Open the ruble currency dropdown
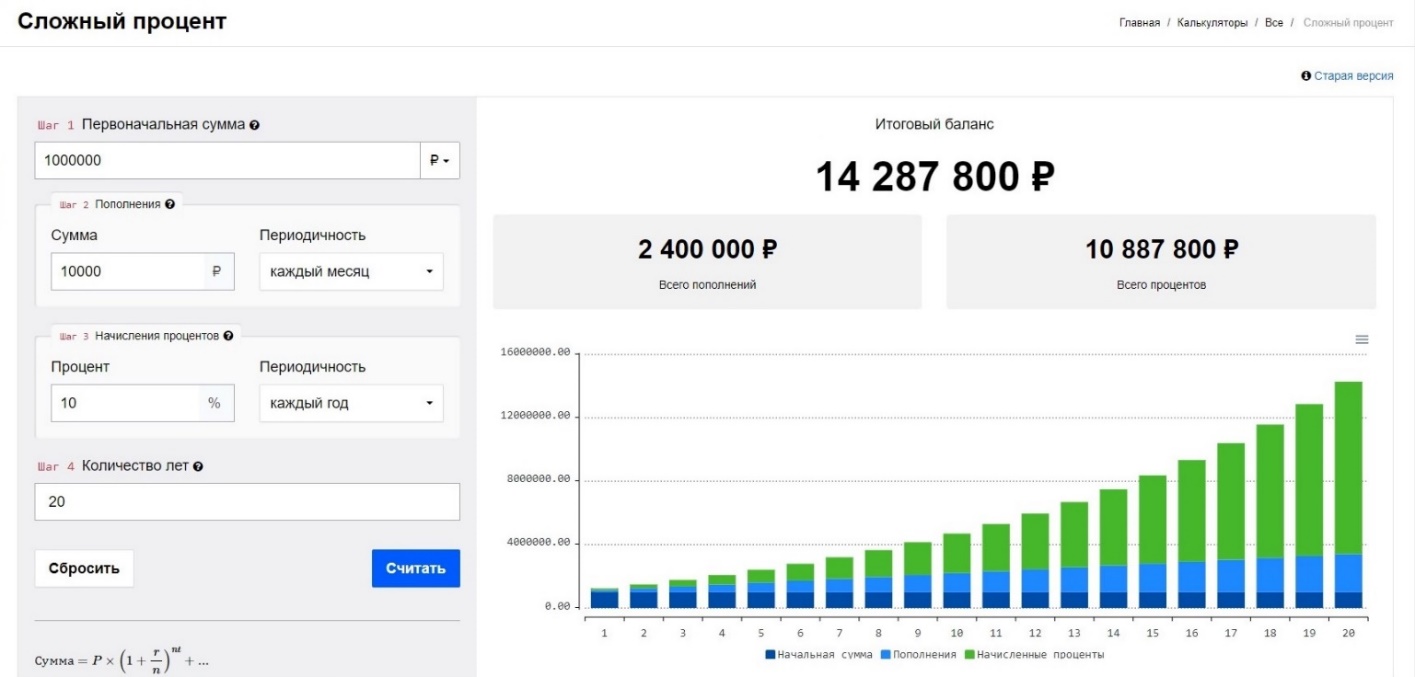 coord(439,160)
